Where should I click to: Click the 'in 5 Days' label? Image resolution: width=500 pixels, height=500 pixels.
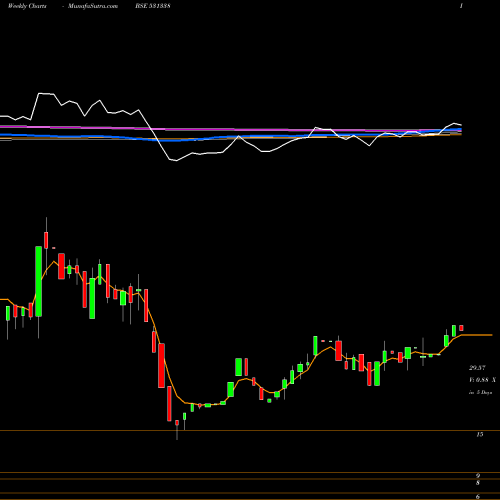(x=480, y=392)
